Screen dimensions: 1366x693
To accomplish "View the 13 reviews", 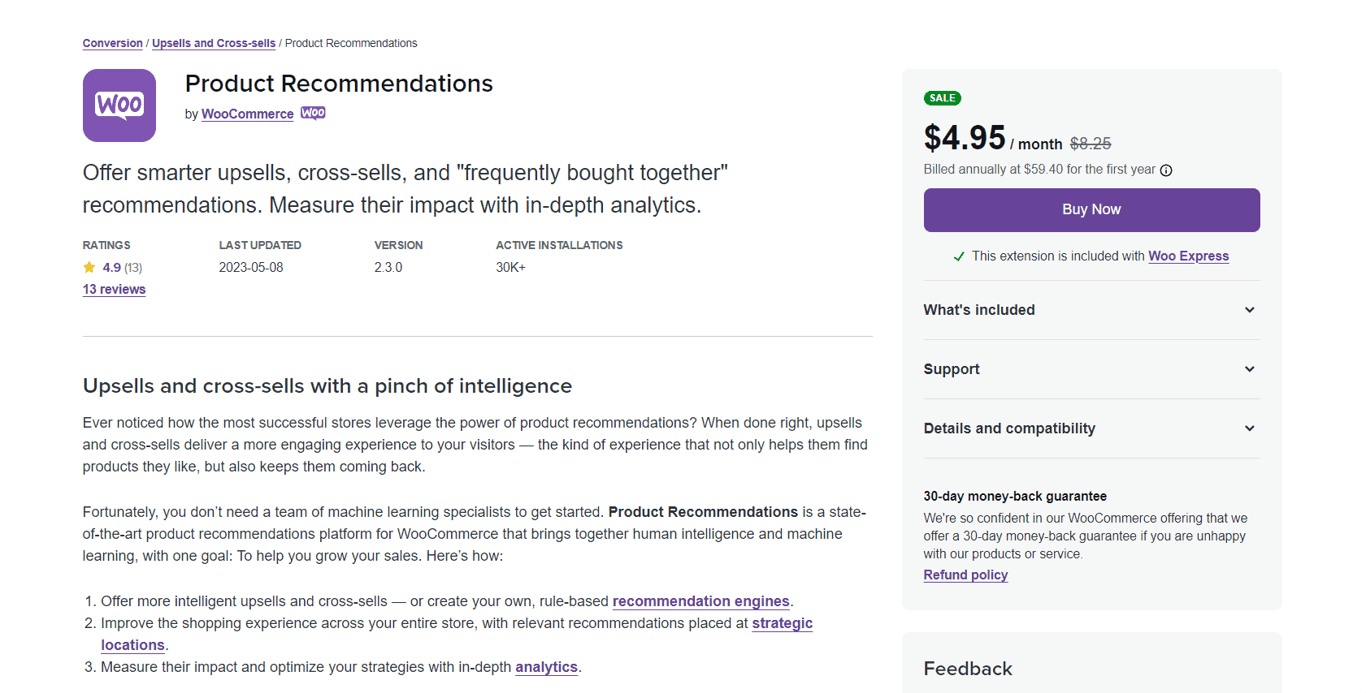I will 113,289.
